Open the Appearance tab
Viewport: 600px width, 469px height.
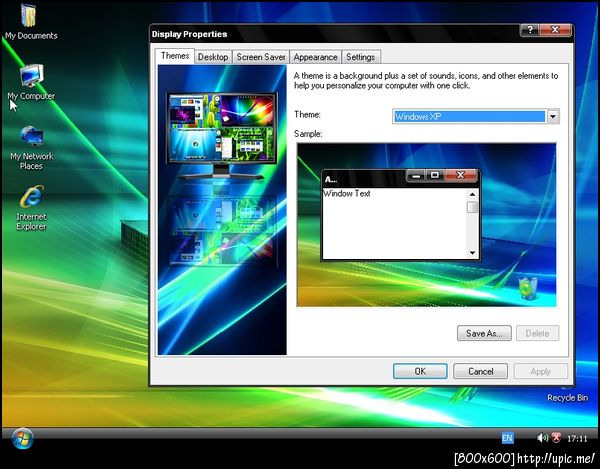tap(315, 57)
